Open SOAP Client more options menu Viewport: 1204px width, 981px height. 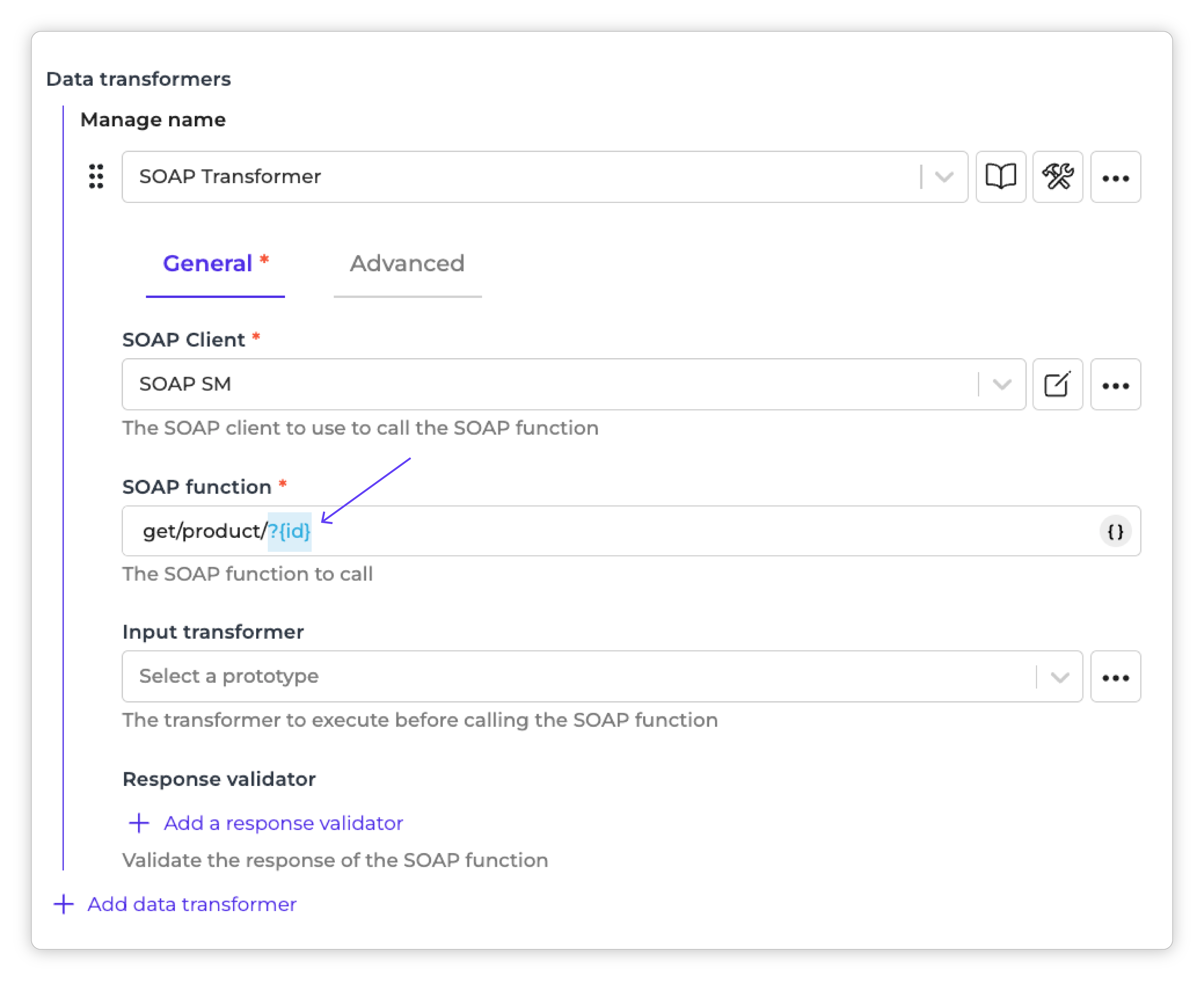(x=1115, y=384)
